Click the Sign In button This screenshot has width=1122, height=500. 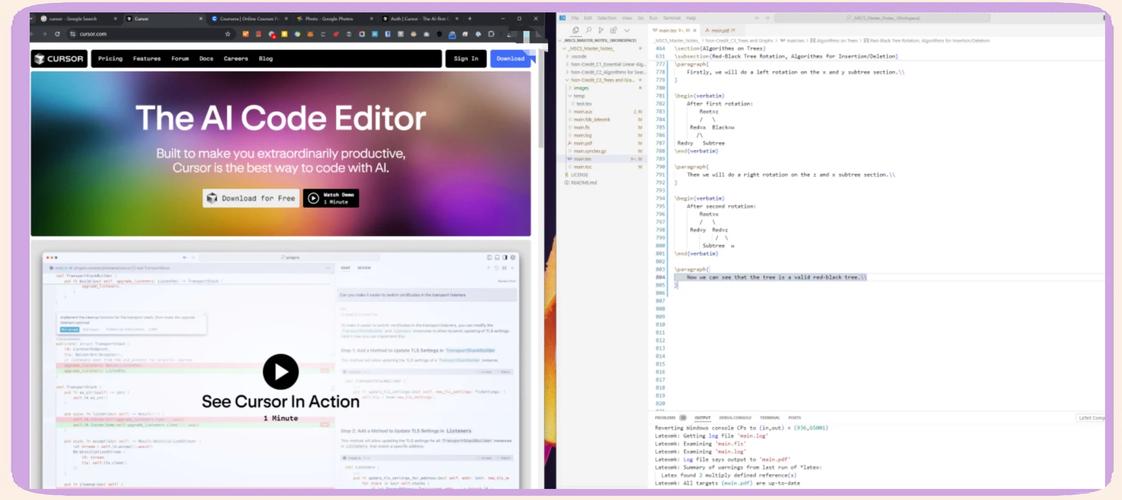[x=466, y=59]
